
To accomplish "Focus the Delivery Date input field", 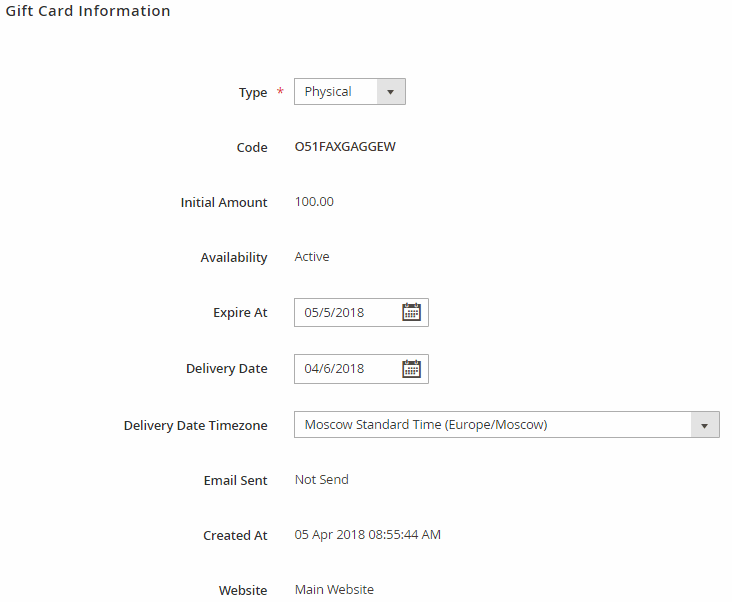I will pyautogui.click(x=361, y=369).
